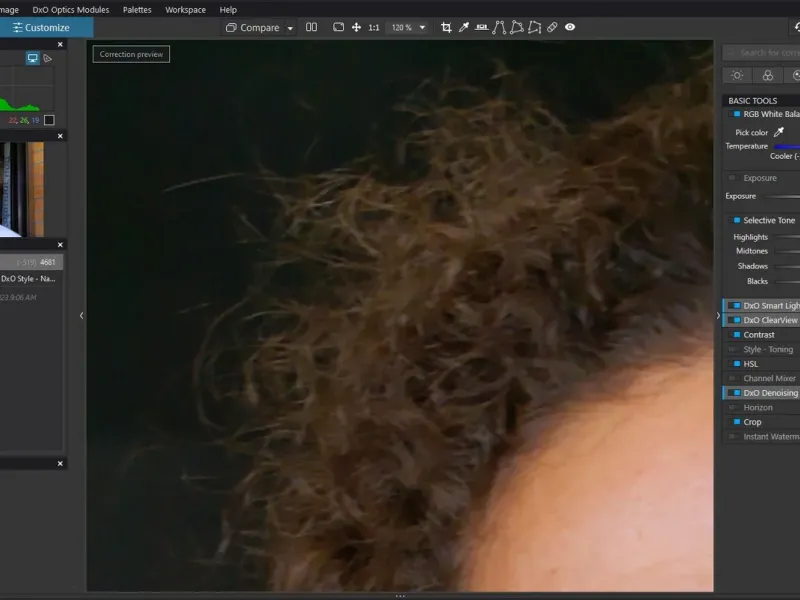Select the Crop tool in toolbar
The image size is (800, 600).
tap(446, 28)
